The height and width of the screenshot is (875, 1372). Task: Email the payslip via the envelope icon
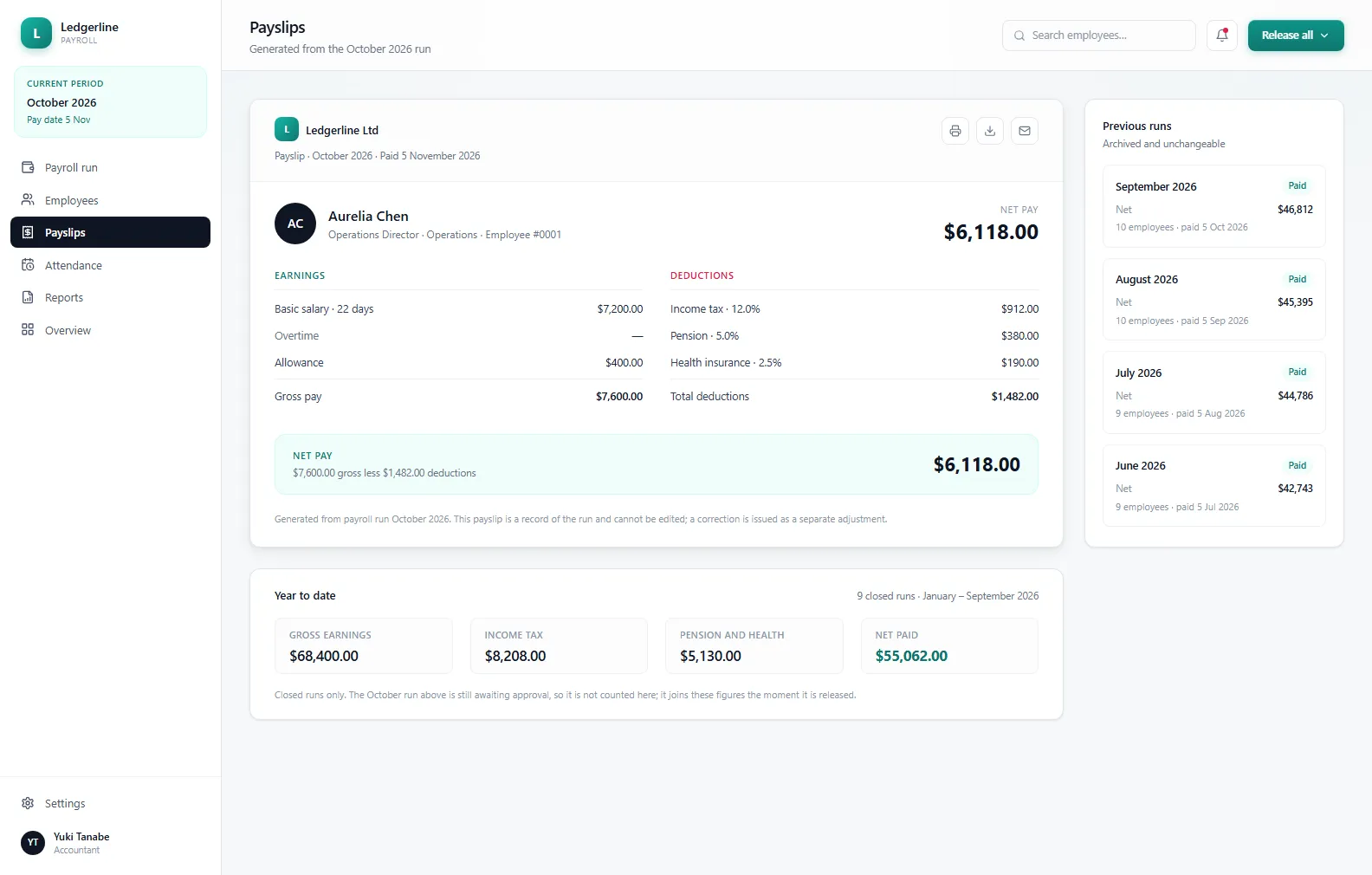point(1025,131)
